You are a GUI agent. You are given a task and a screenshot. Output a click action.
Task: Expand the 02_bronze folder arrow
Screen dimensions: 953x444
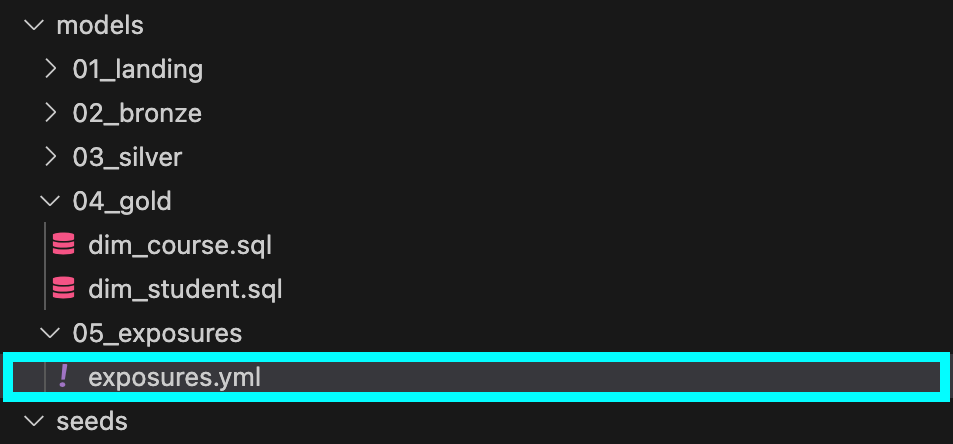pos(51,113)
